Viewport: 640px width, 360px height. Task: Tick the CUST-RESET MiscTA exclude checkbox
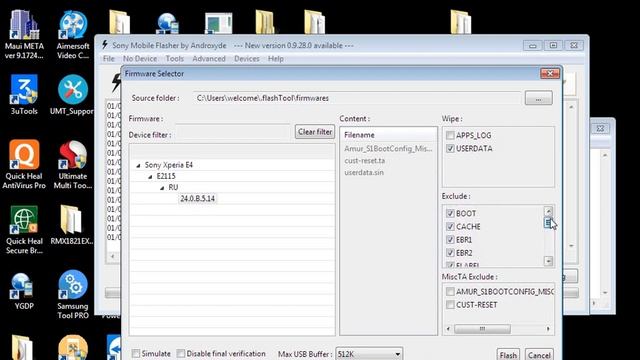pos(450,305)
